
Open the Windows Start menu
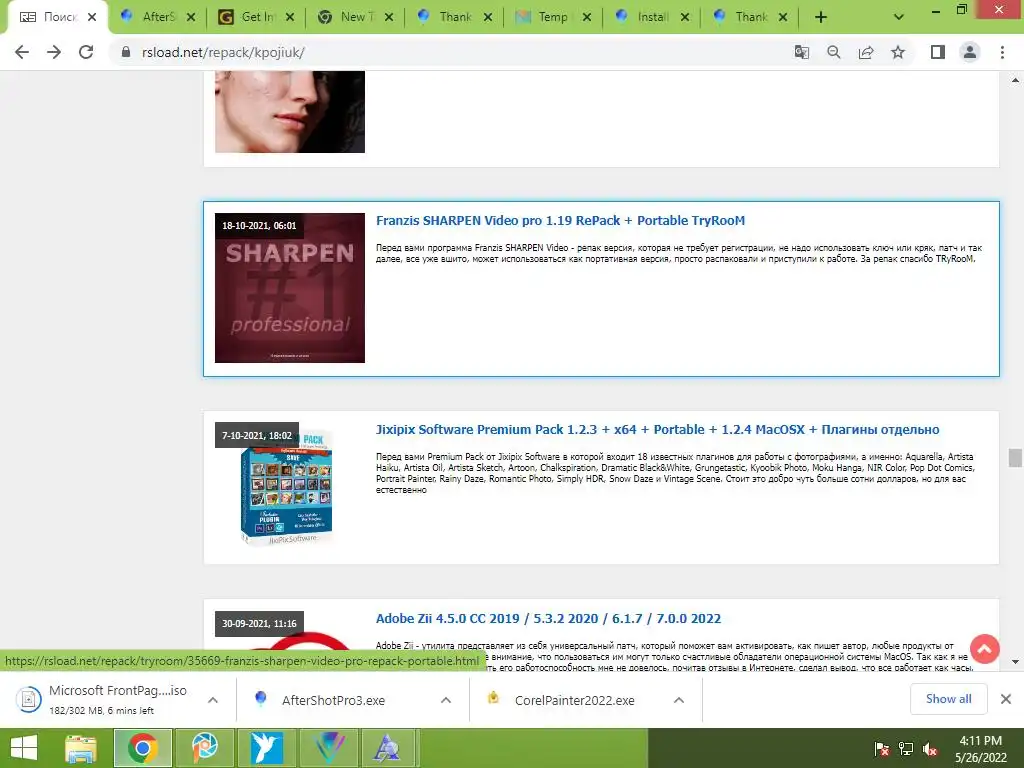click(x=24, y=748)
